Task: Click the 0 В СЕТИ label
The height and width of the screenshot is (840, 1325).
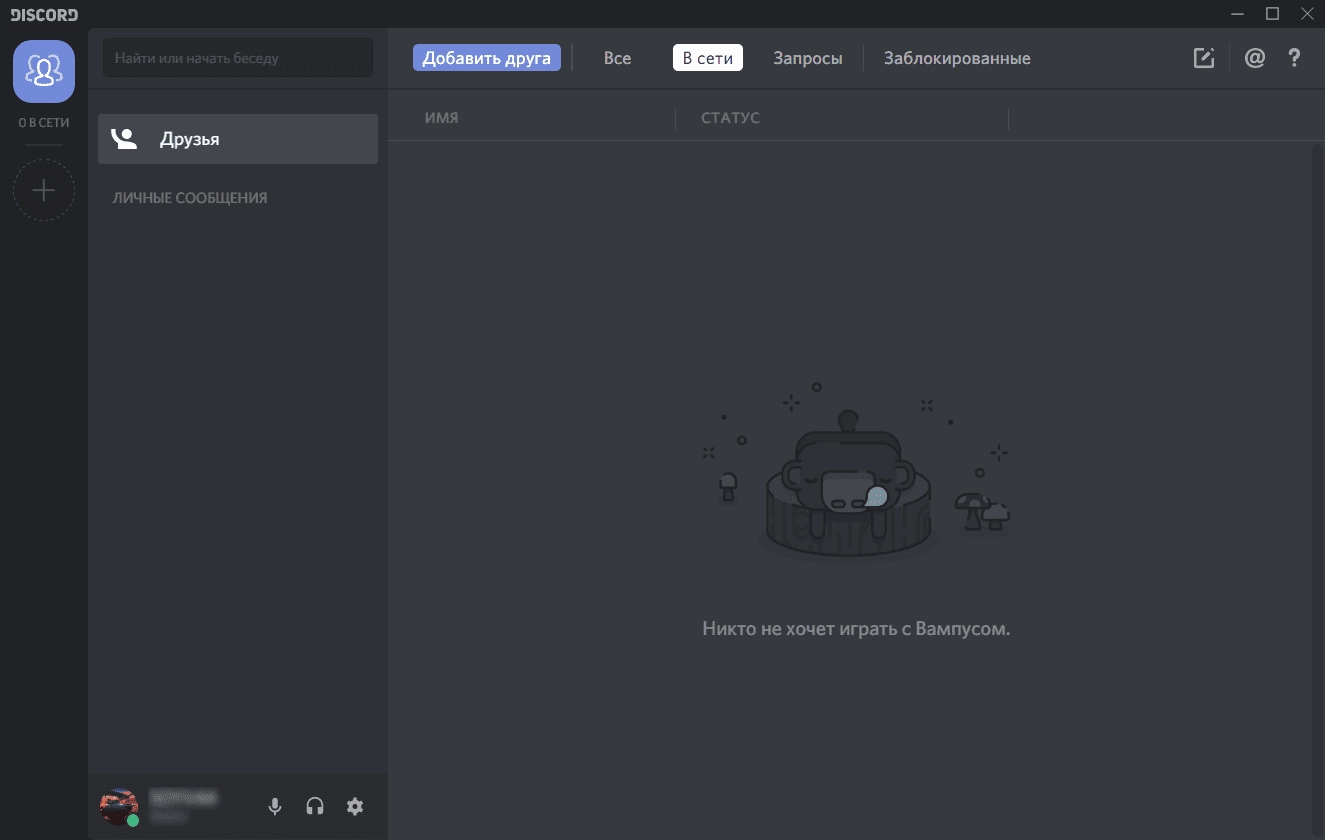Action: pyautogui.click(x=44, y=123)
